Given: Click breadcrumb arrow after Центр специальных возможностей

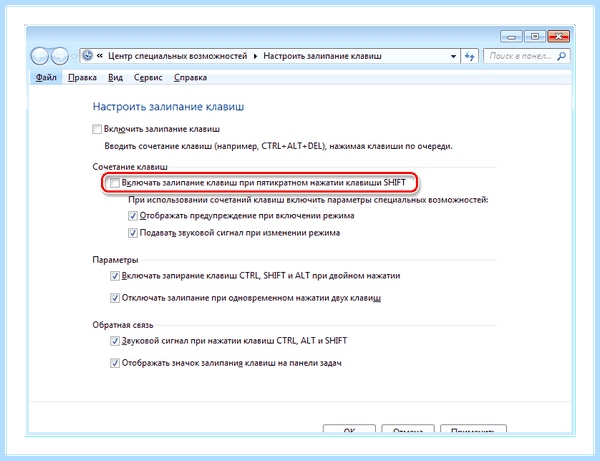Looking at the screenshot, I should pos(255,56).
